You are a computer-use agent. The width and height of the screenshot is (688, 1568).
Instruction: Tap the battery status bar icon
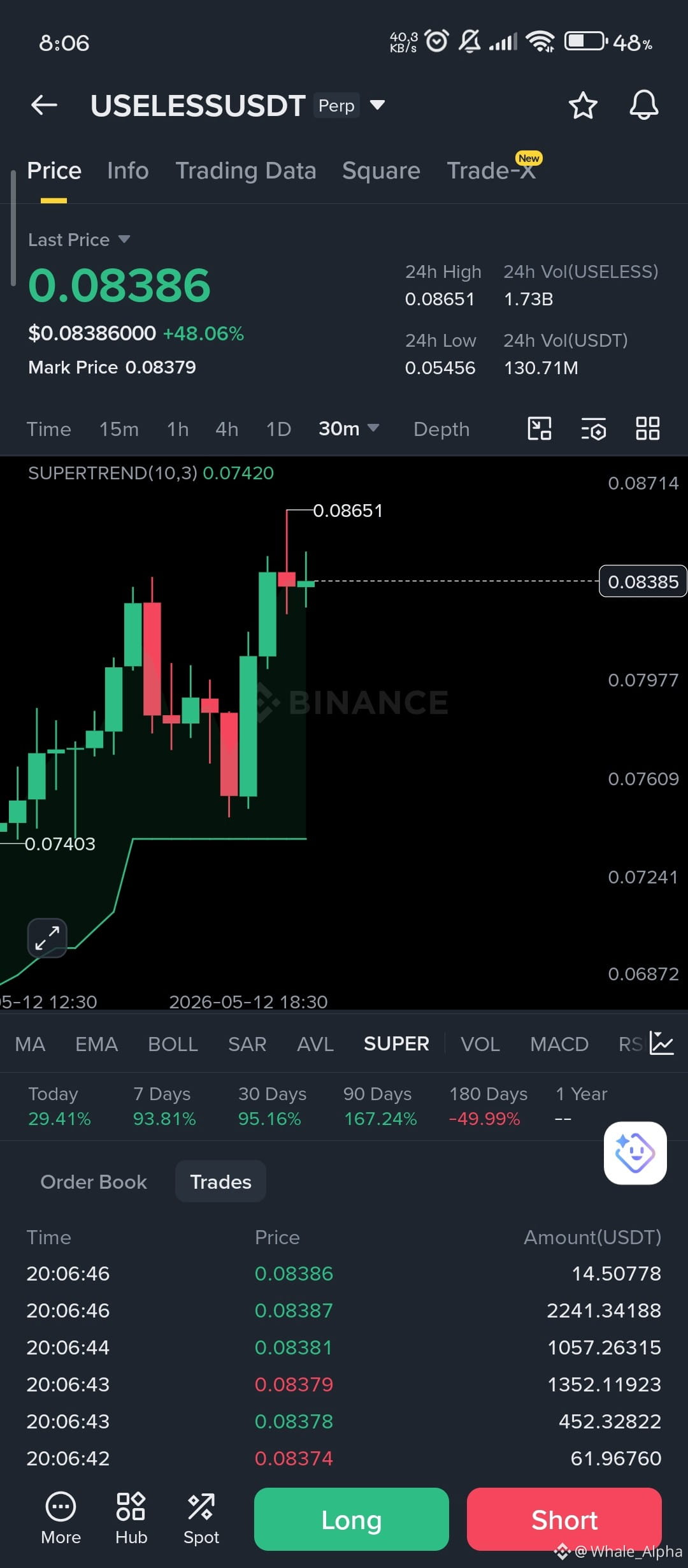coord(585,41)
